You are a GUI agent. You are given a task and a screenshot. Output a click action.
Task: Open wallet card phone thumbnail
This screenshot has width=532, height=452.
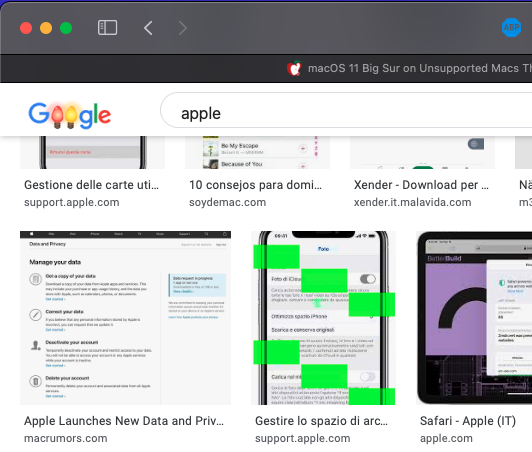[x=93, y=152]
